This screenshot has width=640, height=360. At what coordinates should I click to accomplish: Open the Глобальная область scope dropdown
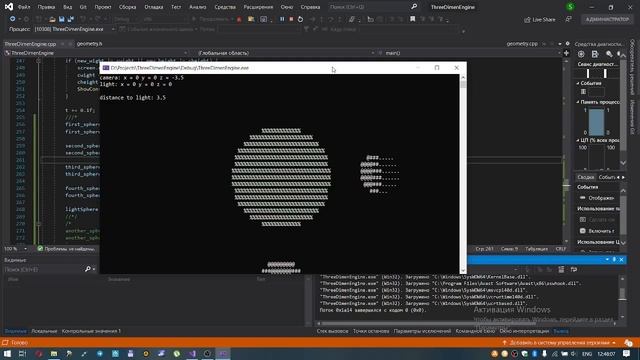point(286,53)
